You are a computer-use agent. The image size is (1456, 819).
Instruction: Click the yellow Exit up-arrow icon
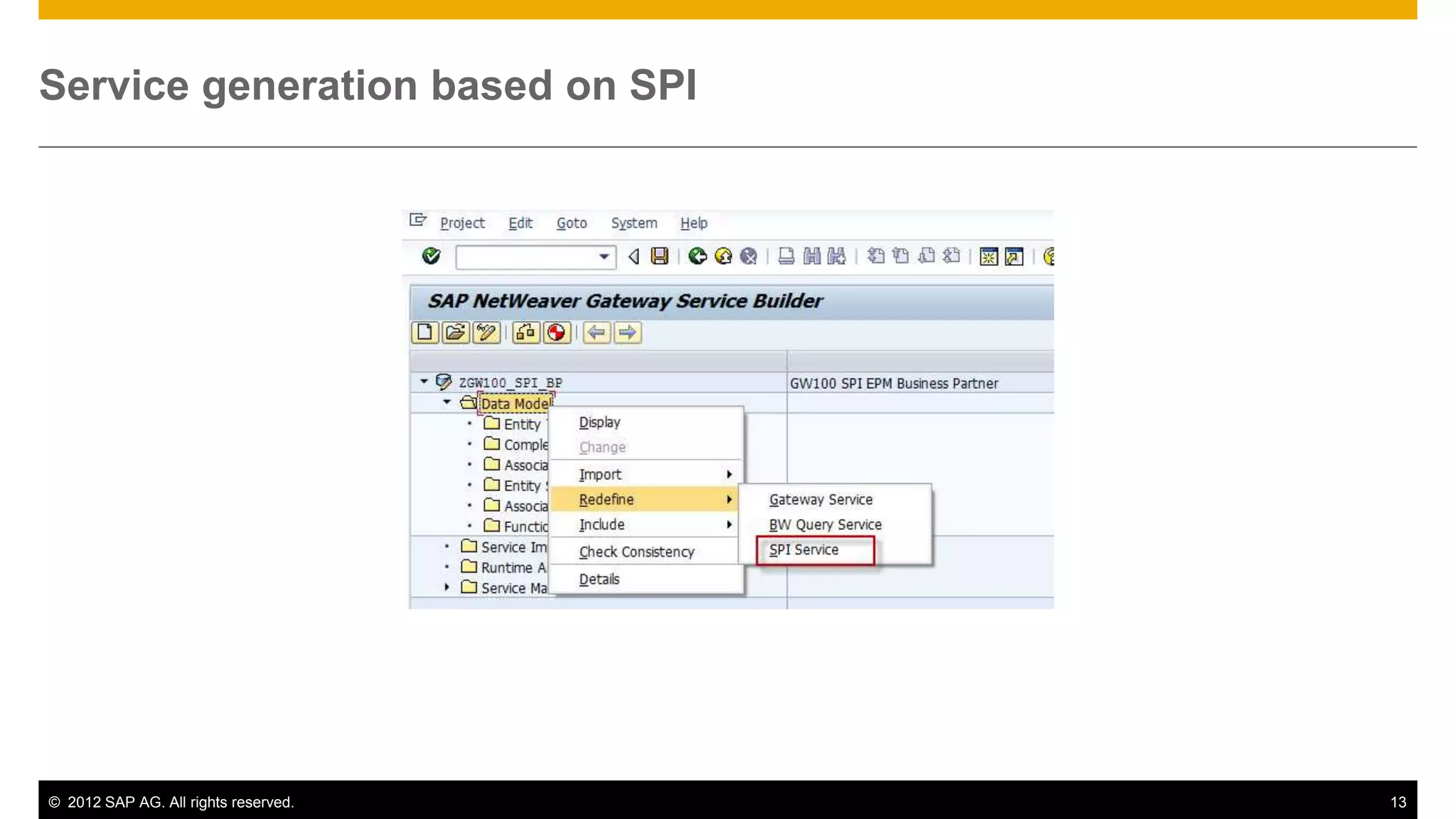coord(723,256)
